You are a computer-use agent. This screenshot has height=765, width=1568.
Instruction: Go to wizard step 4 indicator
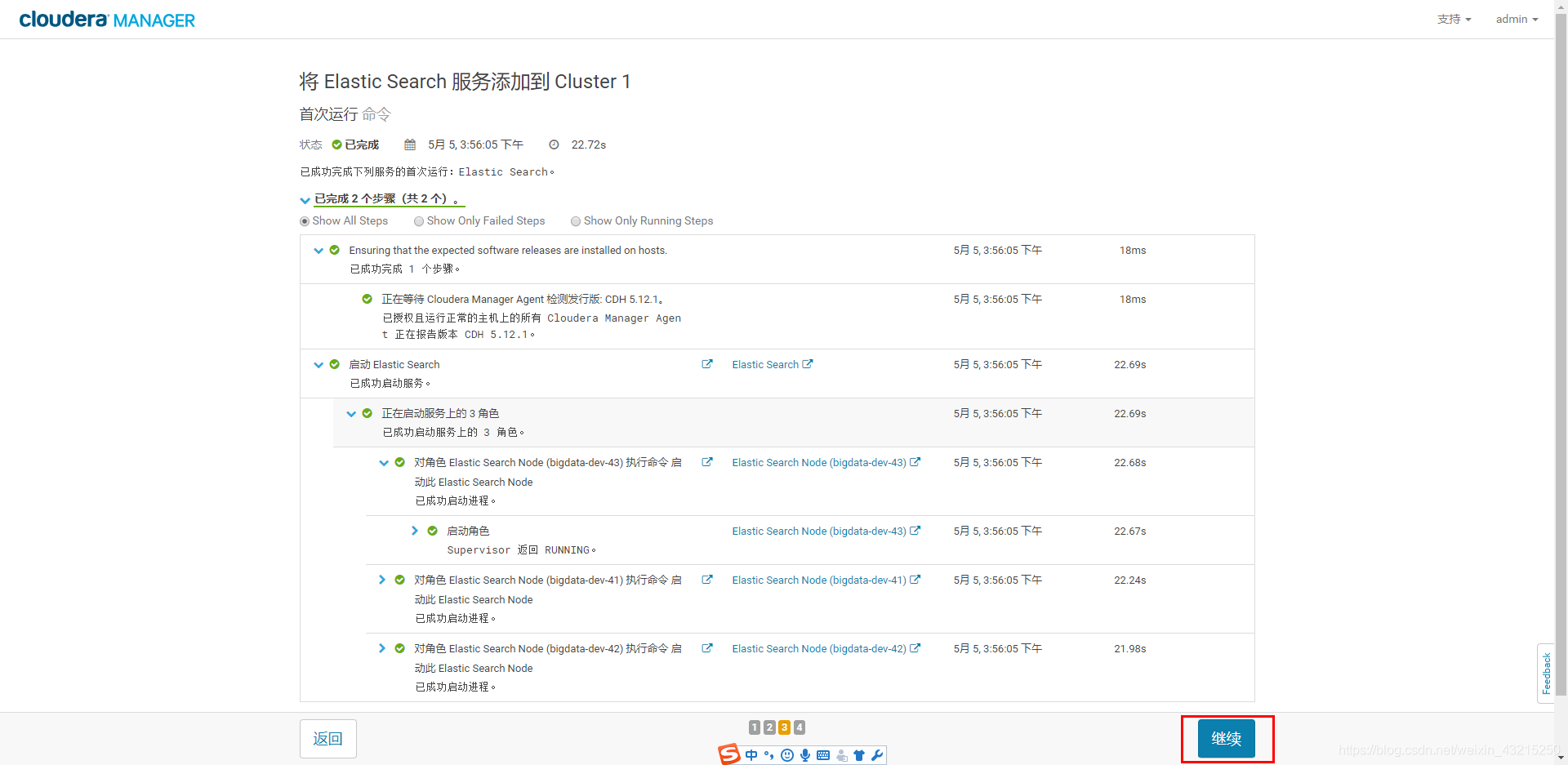coord(800,727)
